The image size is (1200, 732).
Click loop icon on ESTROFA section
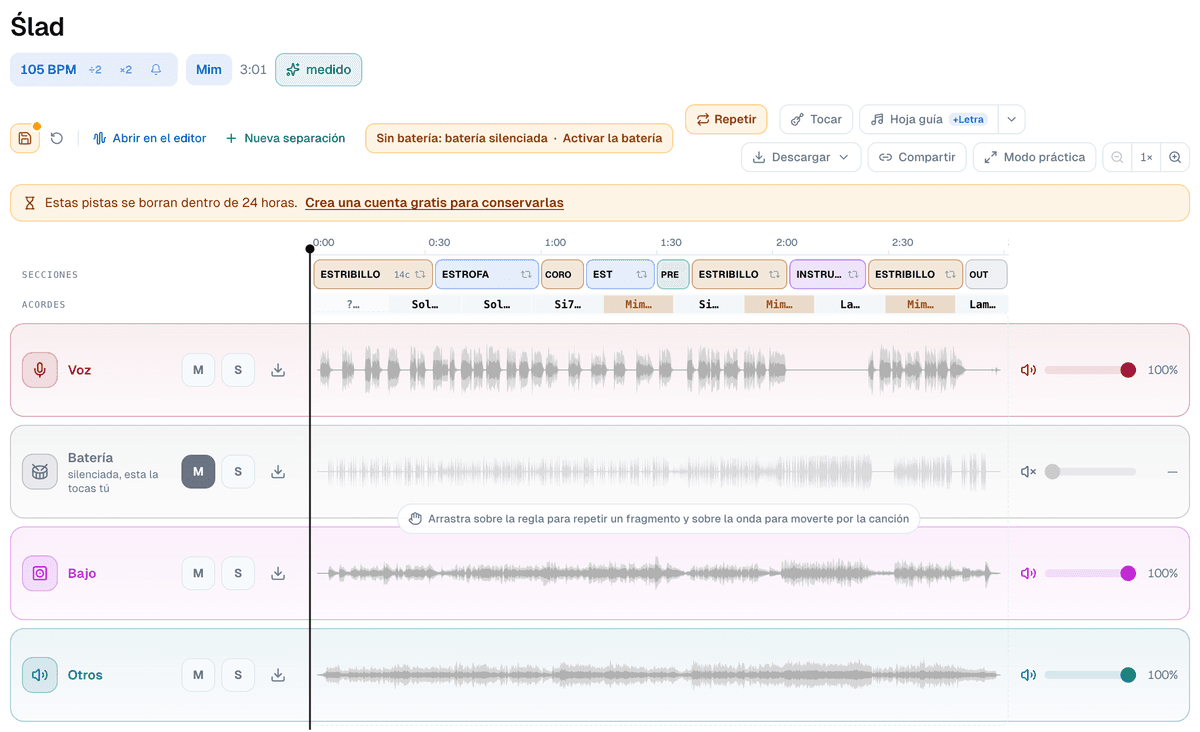[x=526, y=274]
